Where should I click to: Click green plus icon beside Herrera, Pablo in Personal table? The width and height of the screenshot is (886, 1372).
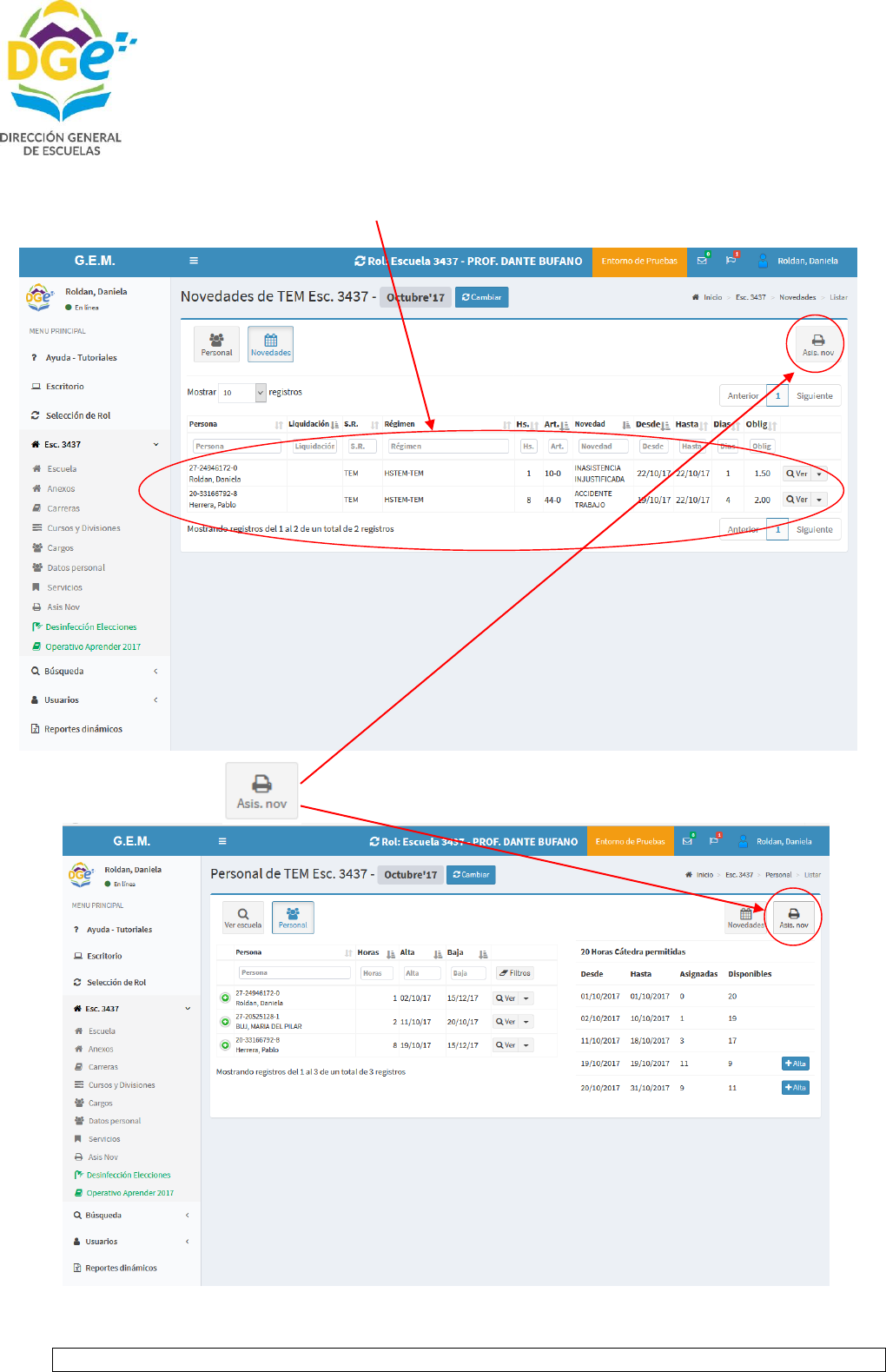[225, 1045]
